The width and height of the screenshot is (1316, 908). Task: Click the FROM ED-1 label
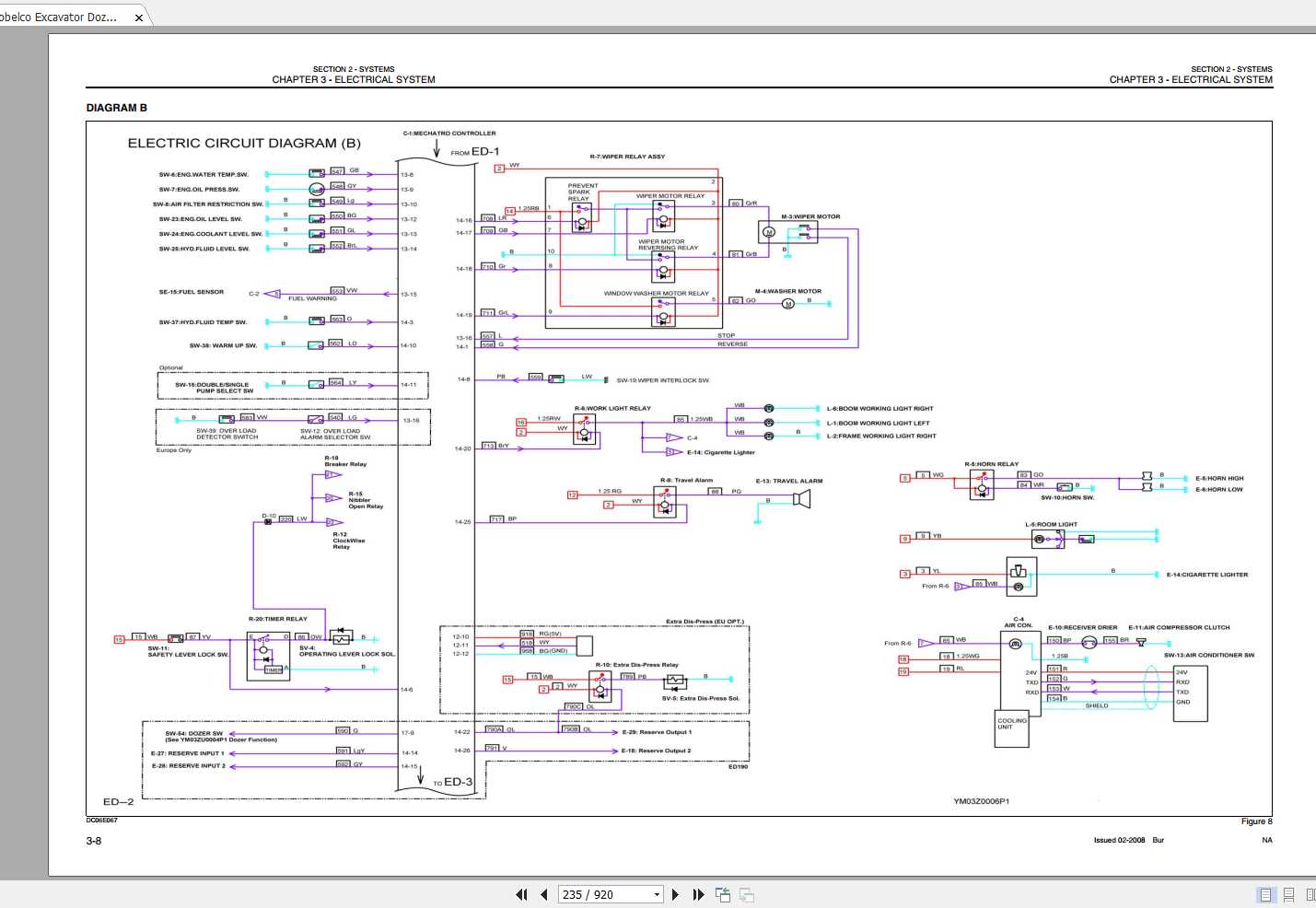[475, 152]
